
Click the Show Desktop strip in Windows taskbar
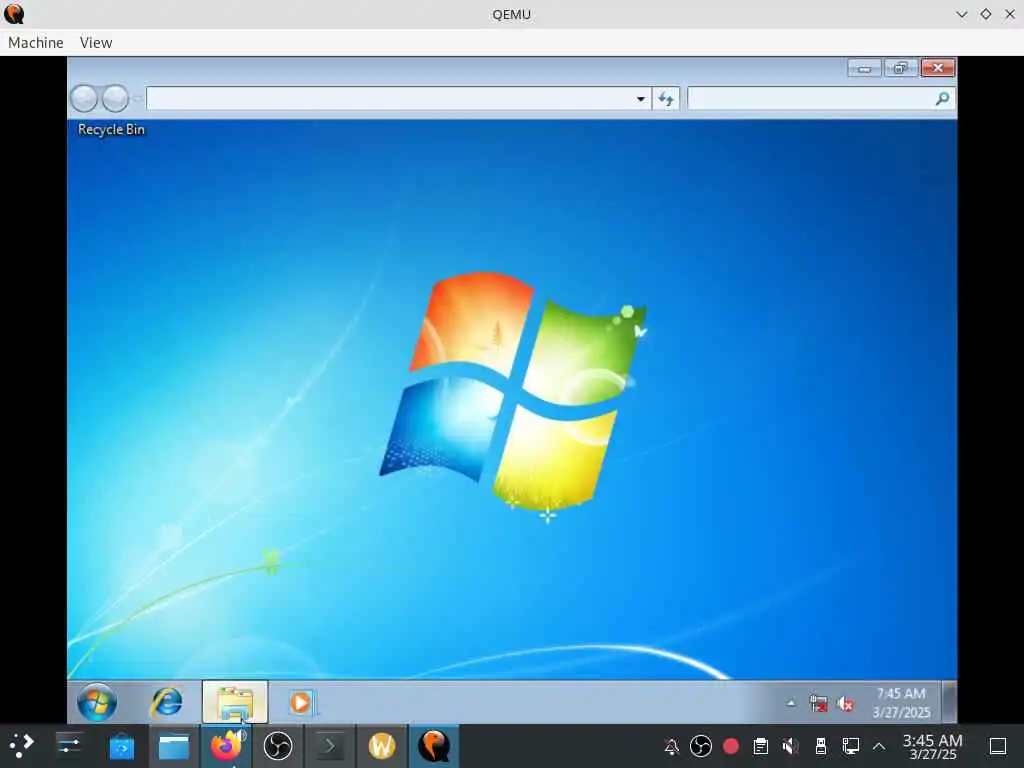click(950, 702)
